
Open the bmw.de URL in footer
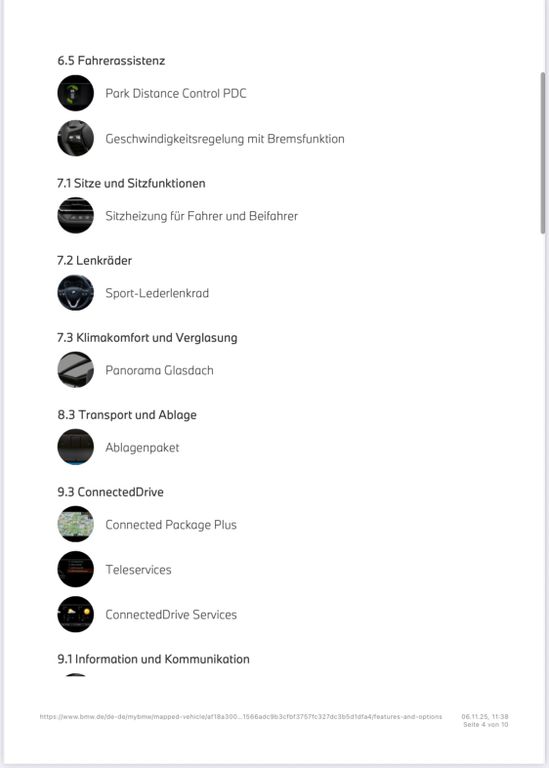coord(240,717)
